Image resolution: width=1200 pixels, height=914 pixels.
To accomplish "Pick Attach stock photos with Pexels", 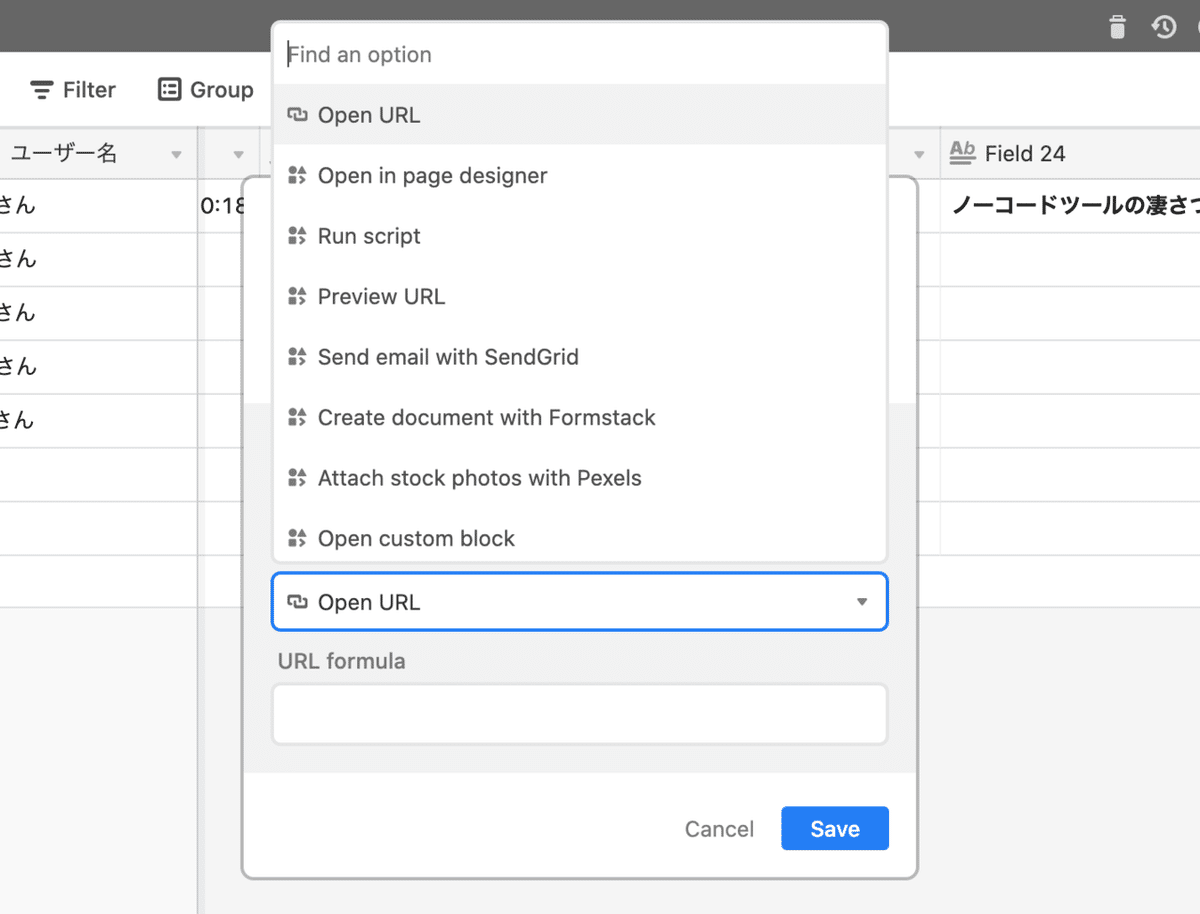I will click(479, 478).
